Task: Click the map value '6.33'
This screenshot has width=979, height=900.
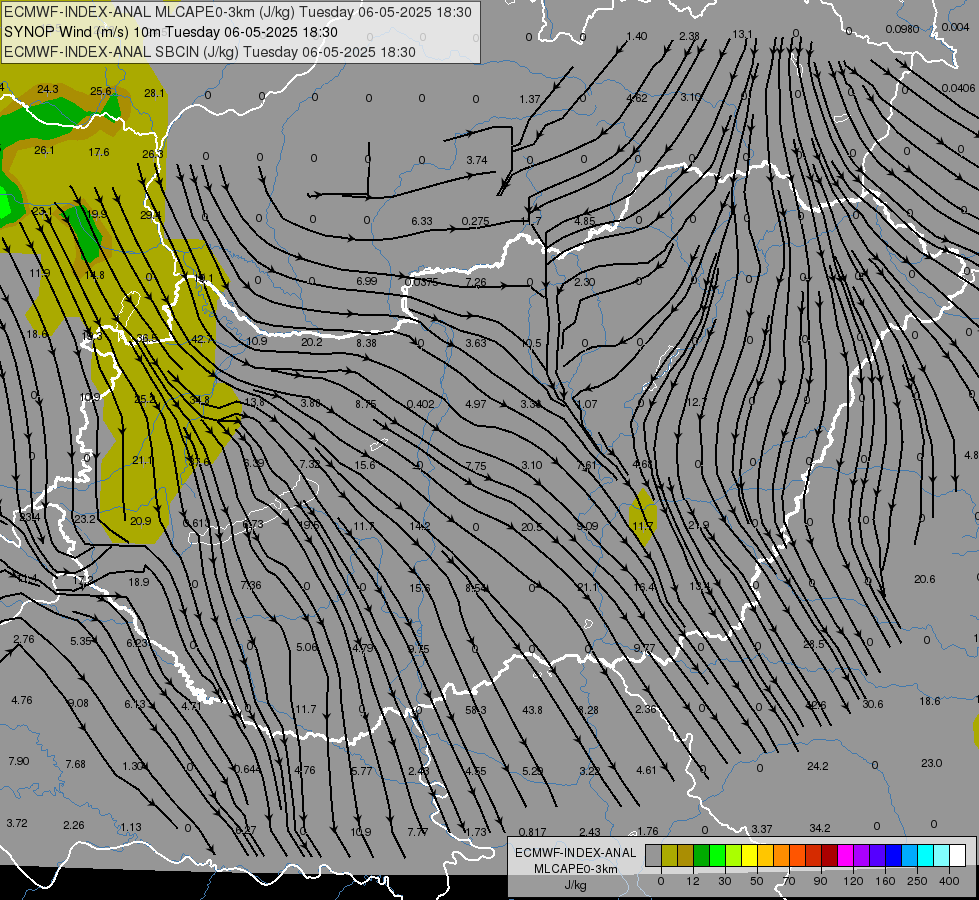Action: pos(422,221)
